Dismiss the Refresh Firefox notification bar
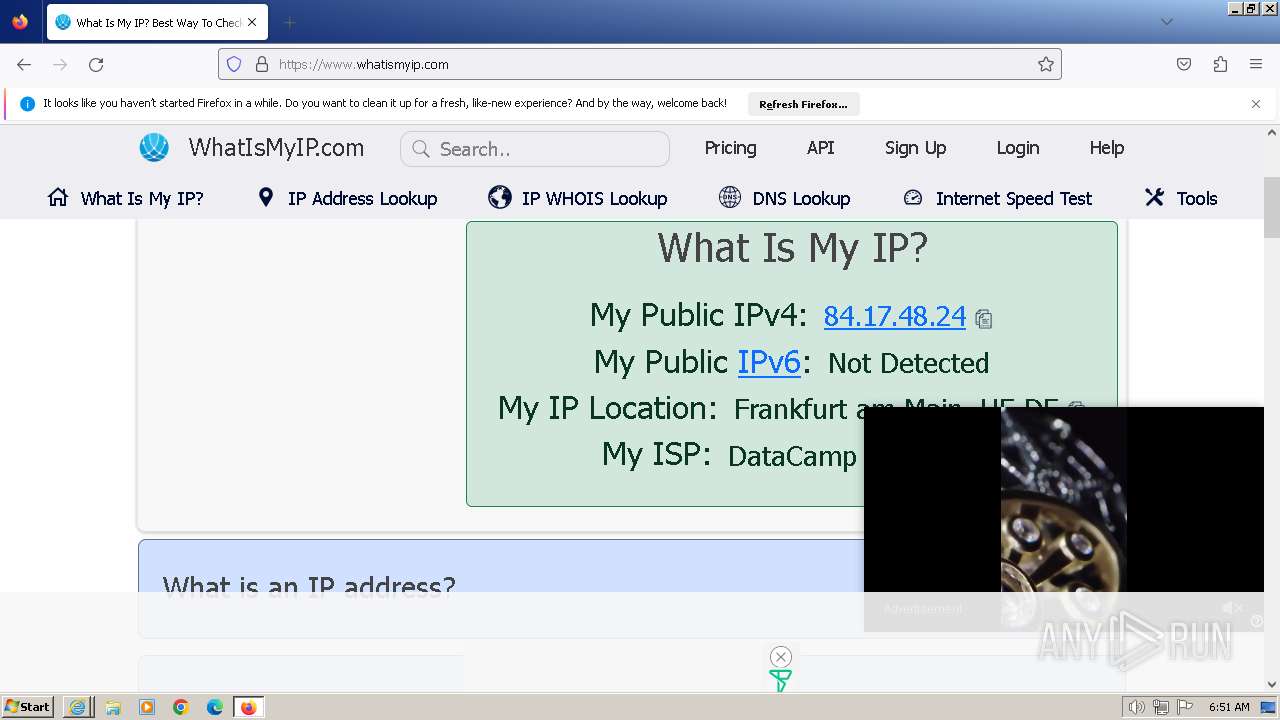The image size is (1280, 720). 1256,103
